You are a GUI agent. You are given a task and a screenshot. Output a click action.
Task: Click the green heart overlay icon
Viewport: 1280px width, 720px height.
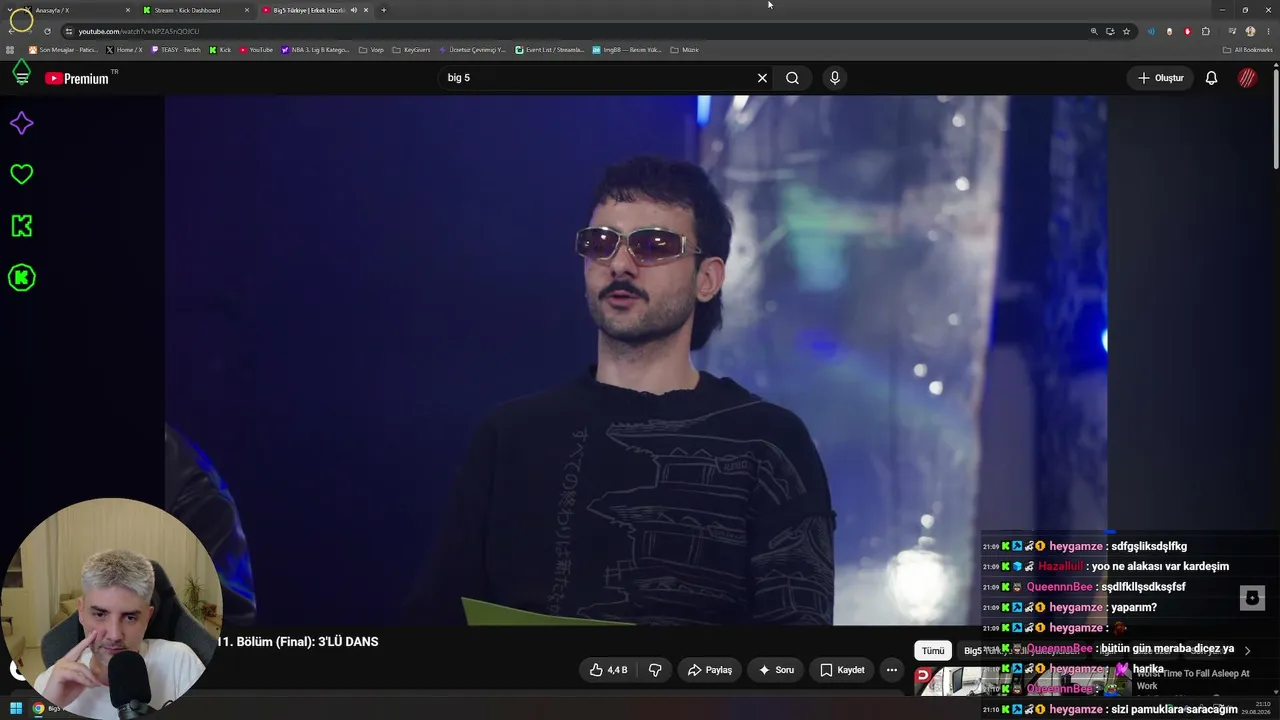(x=21, y=174)
